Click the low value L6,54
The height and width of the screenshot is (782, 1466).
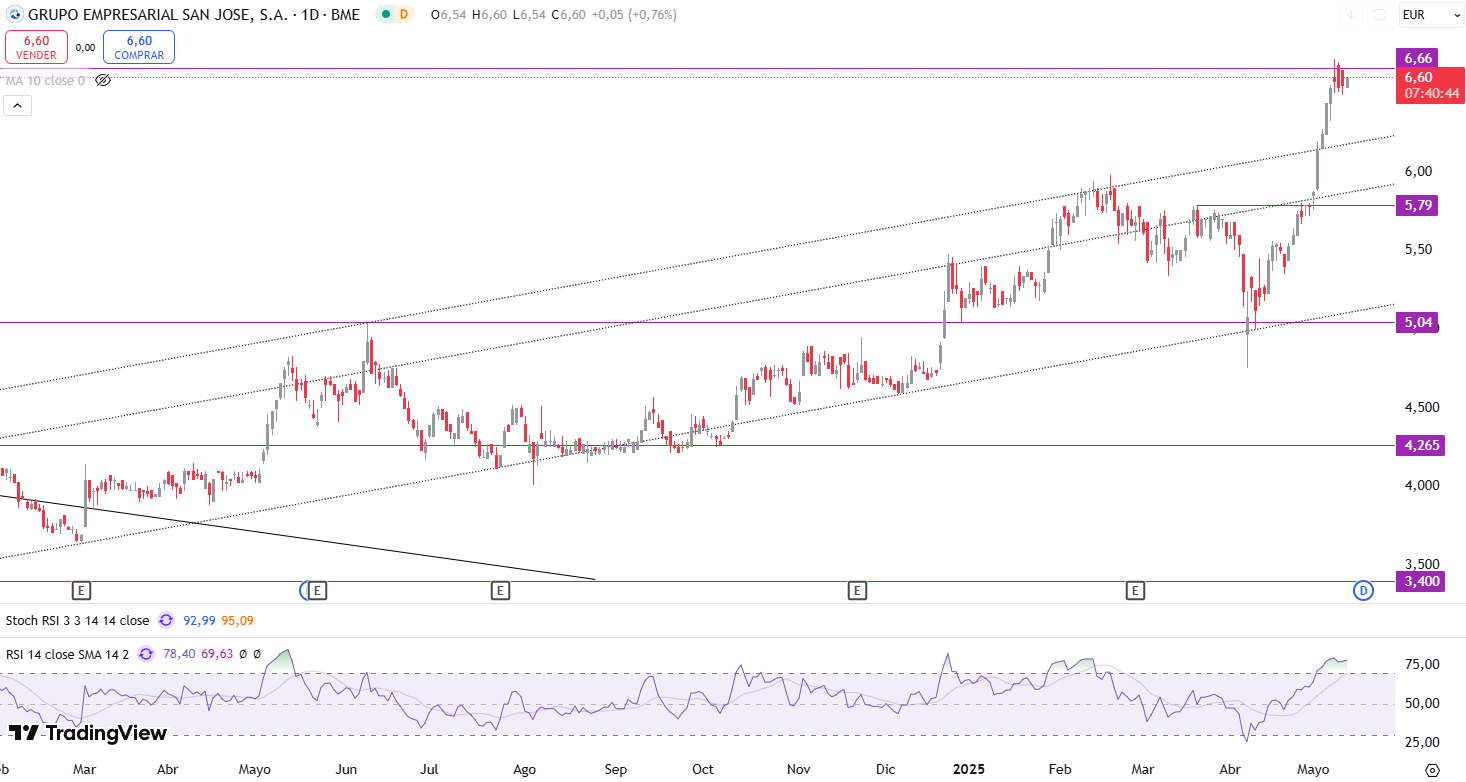click(528, 15)
